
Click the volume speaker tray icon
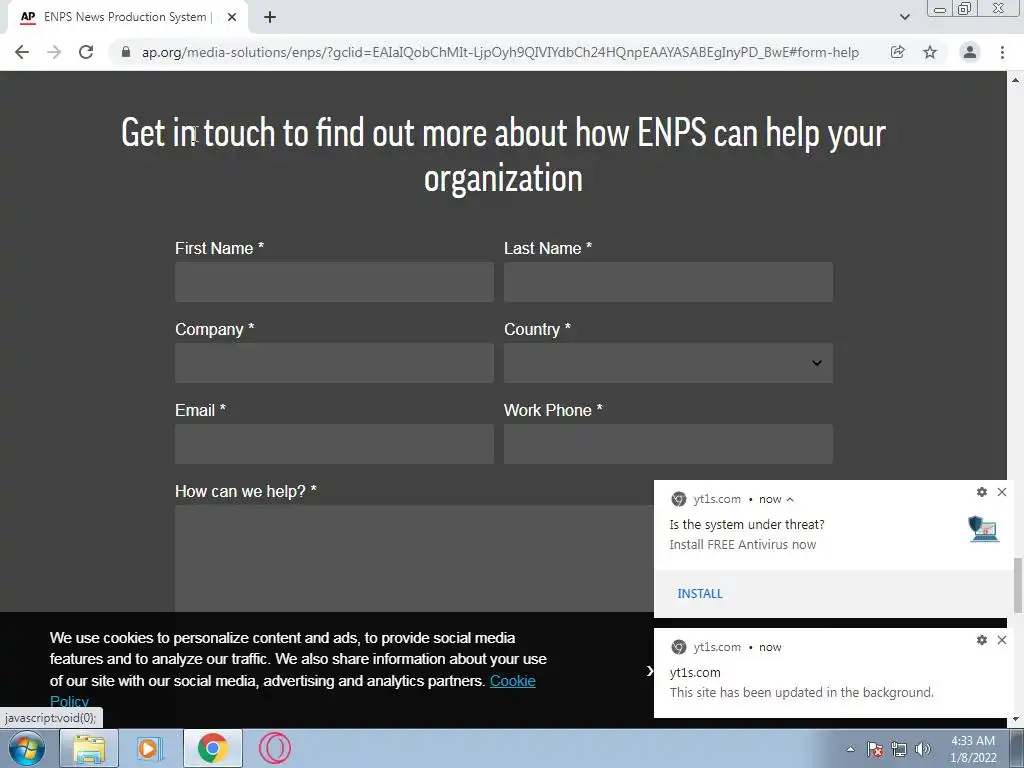click(x=922, y=749)
